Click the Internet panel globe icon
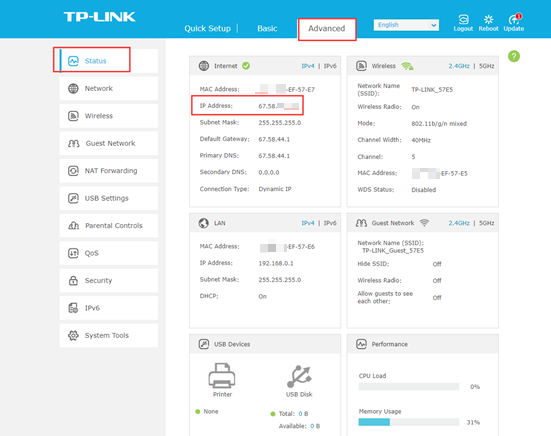551x436 pixels. tap(204, 66)
